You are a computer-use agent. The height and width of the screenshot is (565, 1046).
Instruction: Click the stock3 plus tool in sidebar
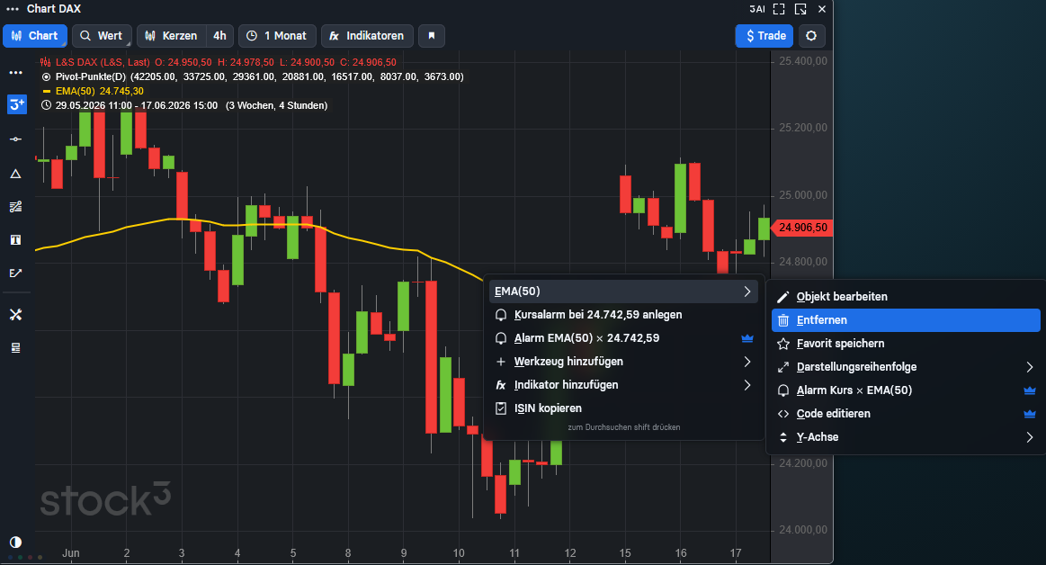coord(17,105)
